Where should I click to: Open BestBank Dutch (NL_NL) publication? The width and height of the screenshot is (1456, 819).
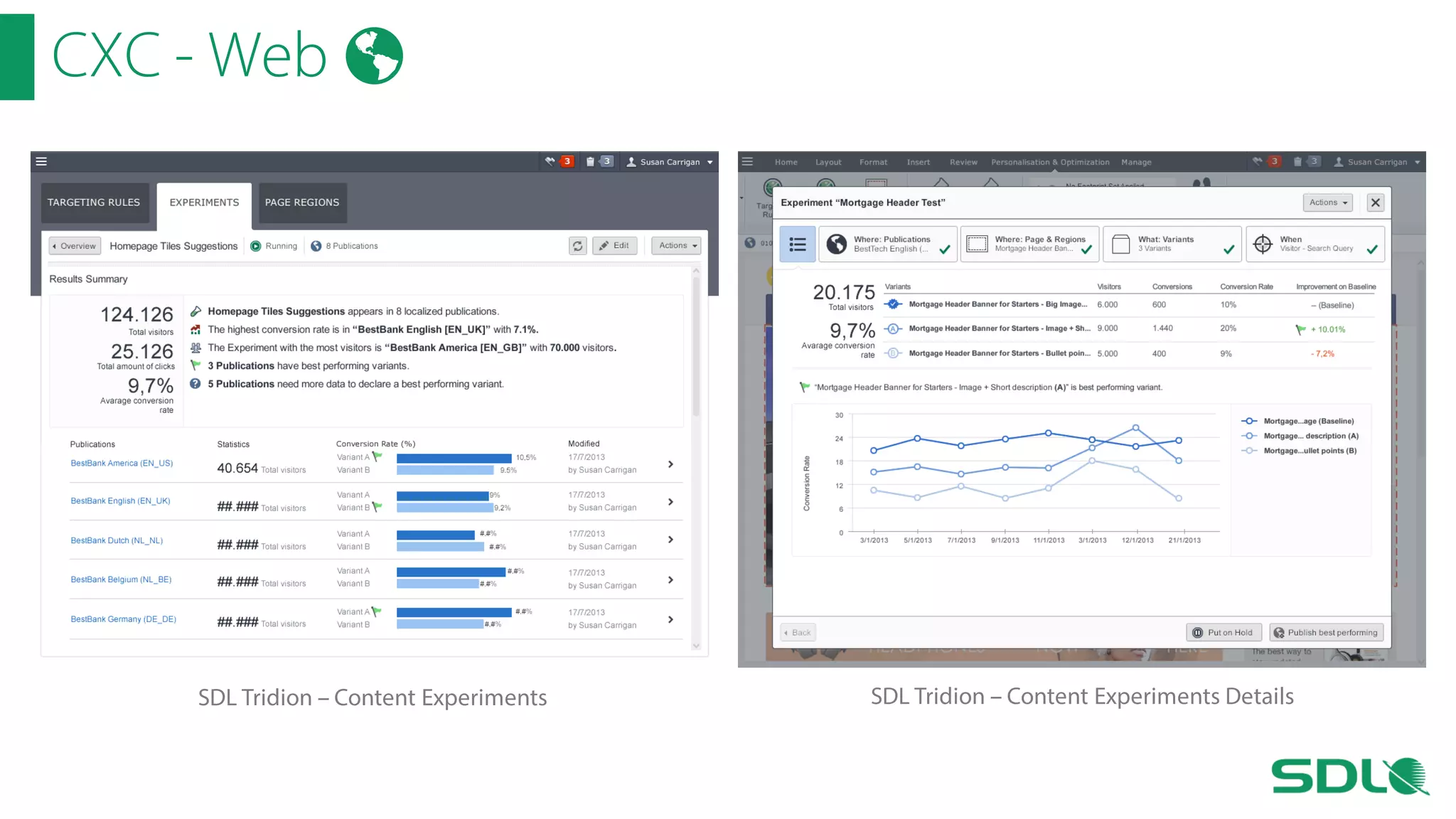117,541
